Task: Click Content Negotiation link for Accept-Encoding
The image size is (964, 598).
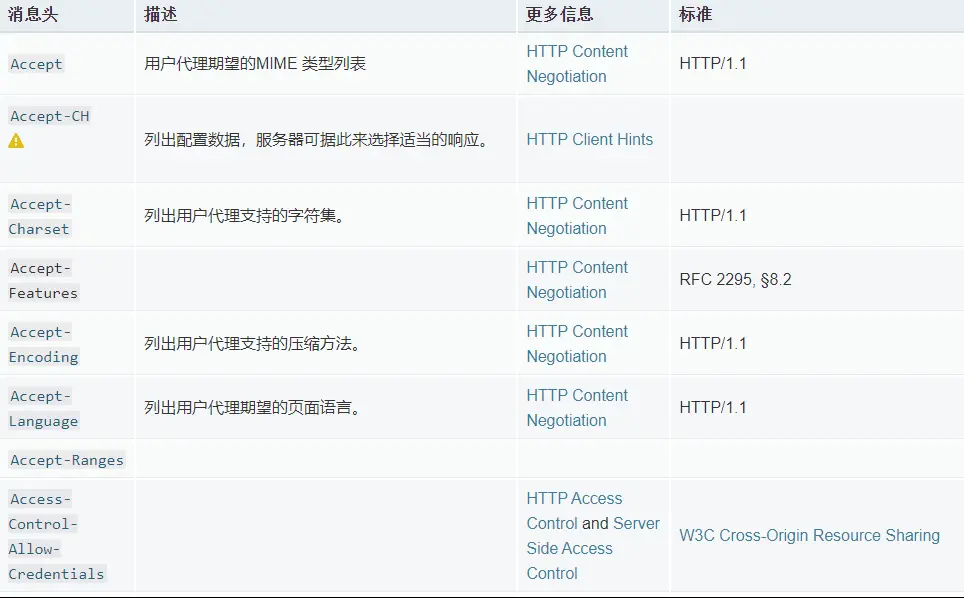Action: coord(577,344)
